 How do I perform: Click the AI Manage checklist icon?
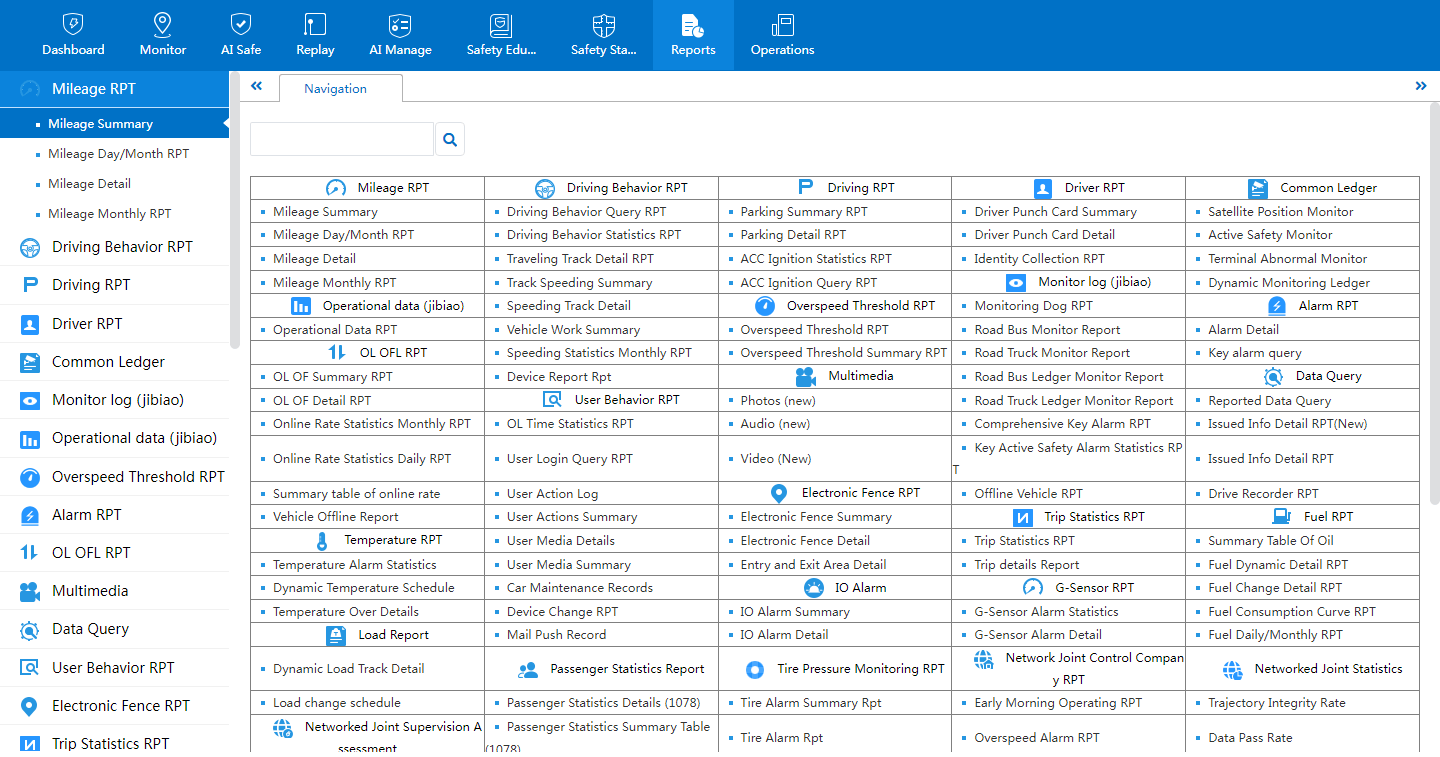[x=400, y=25]
